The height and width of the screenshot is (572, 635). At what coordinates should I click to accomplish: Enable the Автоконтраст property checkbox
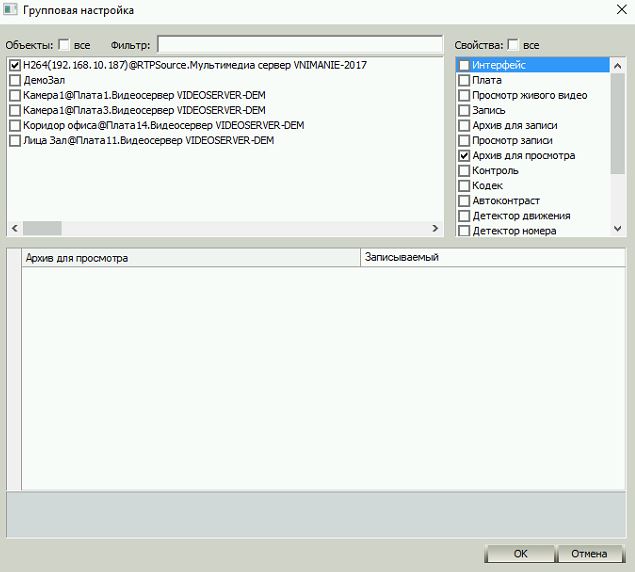tap(464, 201)
